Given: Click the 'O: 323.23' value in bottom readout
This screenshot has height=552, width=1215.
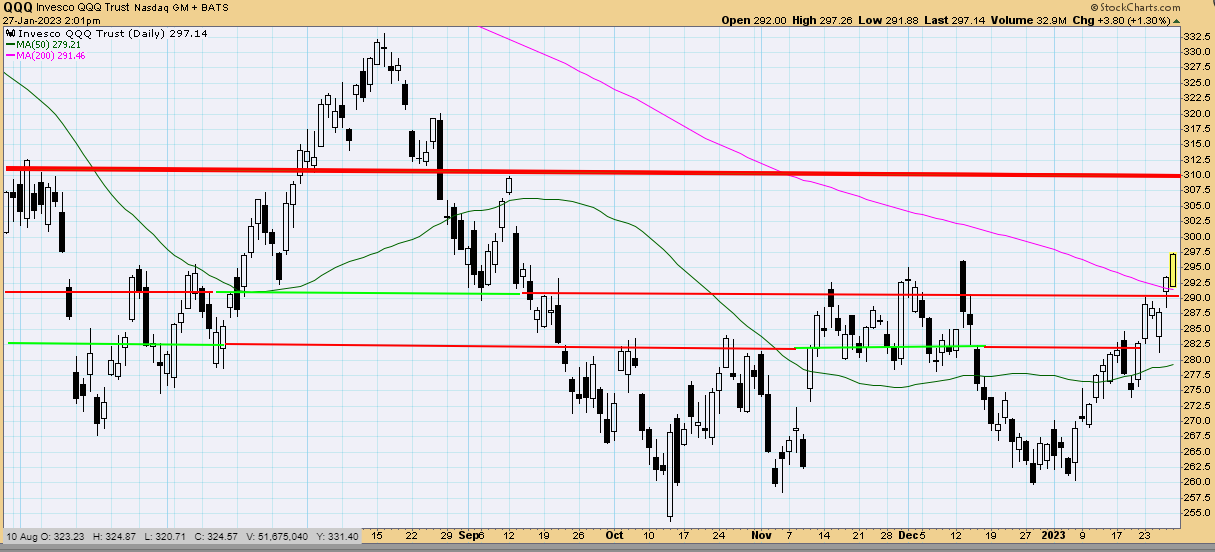Looking at the screenshot, I should [x=62, y=537].
